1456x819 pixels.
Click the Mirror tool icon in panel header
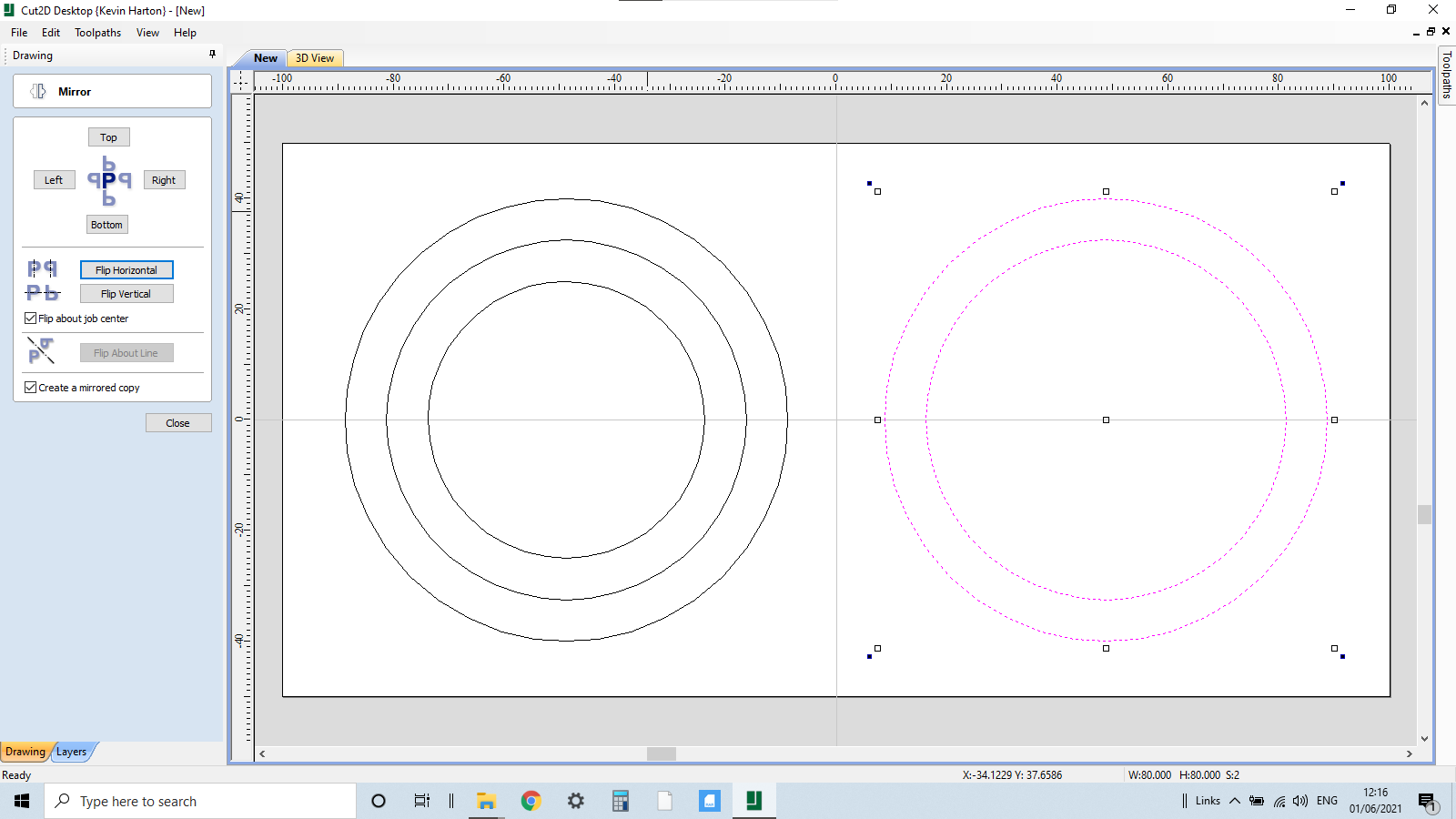point(38,91)
